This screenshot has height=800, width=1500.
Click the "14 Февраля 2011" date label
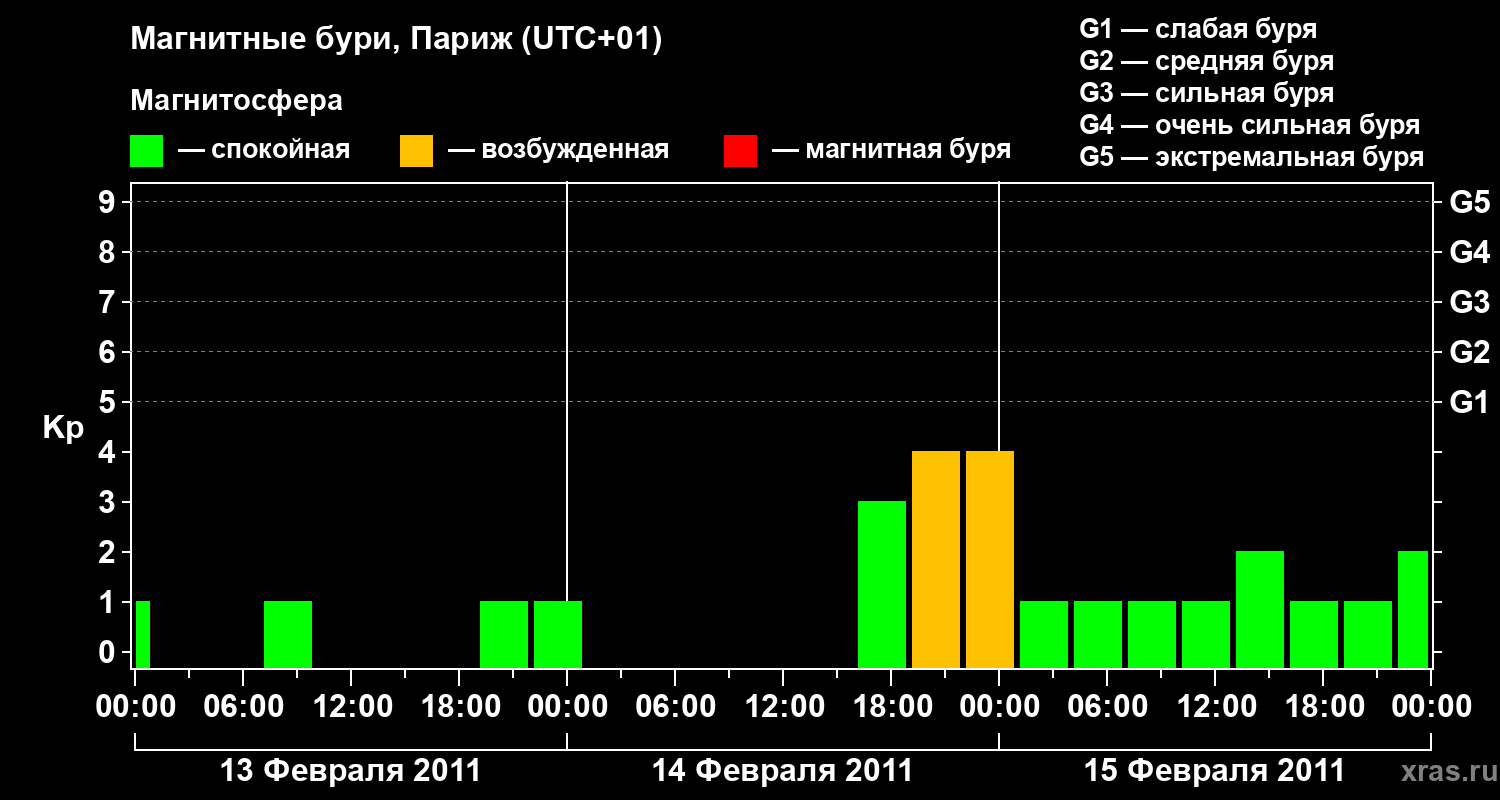783,771
